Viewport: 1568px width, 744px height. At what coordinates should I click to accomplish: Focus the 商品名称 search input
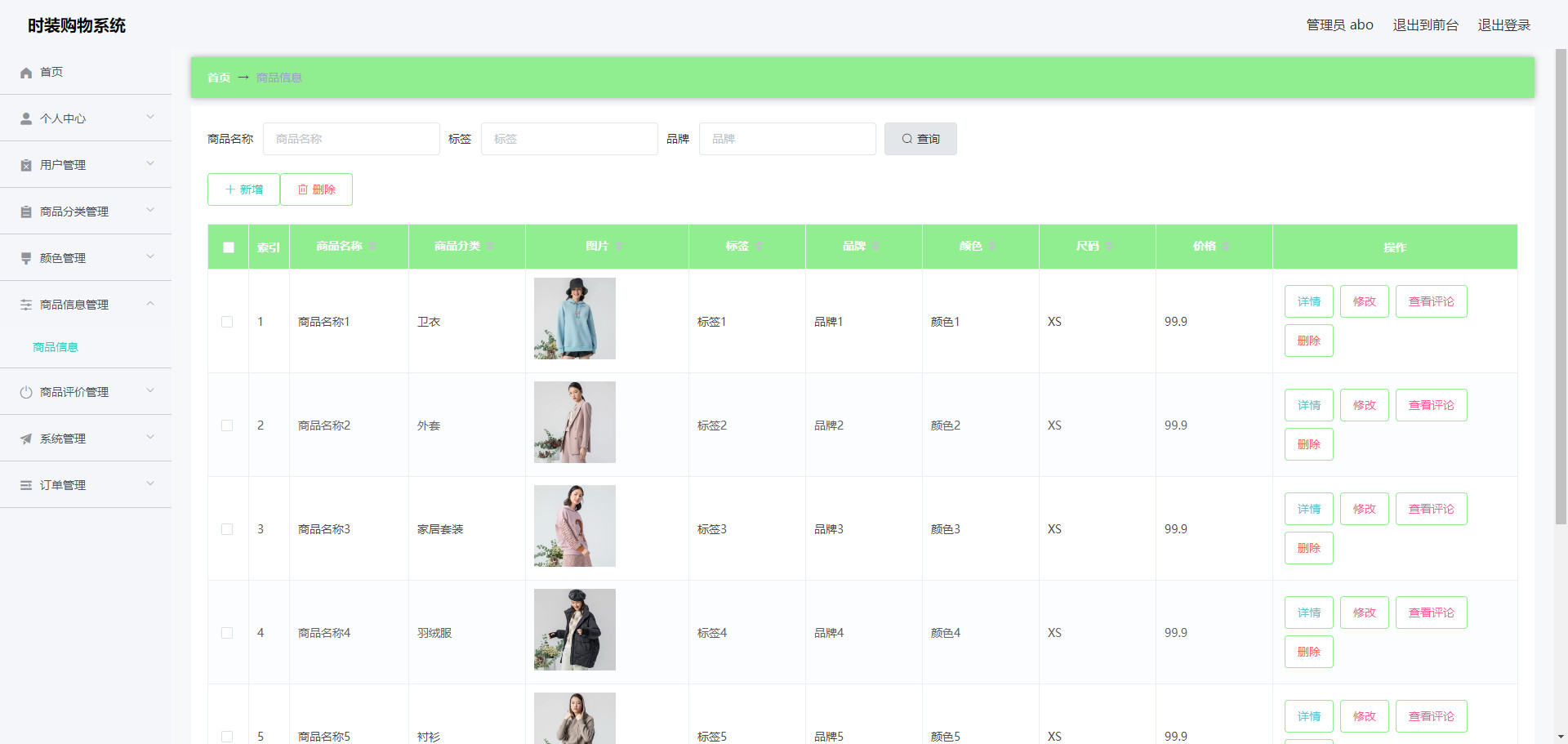[x=351, y=139]
